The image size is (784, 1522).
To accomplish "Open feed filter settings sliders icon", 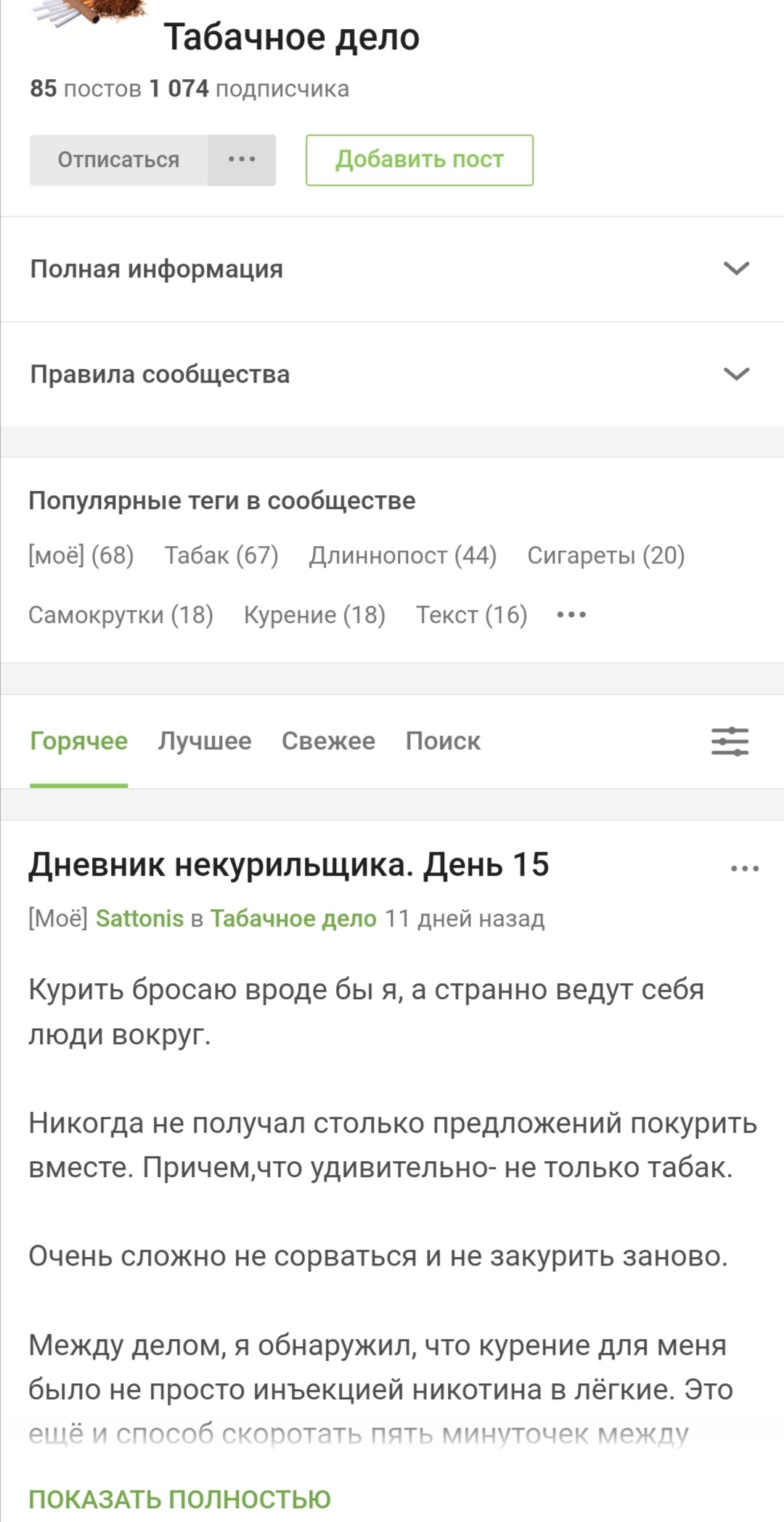I will (730, 741).
